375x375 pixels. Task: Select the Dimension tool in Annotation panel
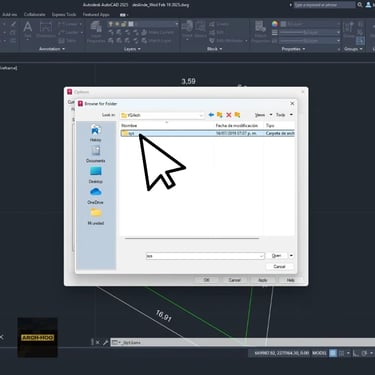[x=46, y=30]
